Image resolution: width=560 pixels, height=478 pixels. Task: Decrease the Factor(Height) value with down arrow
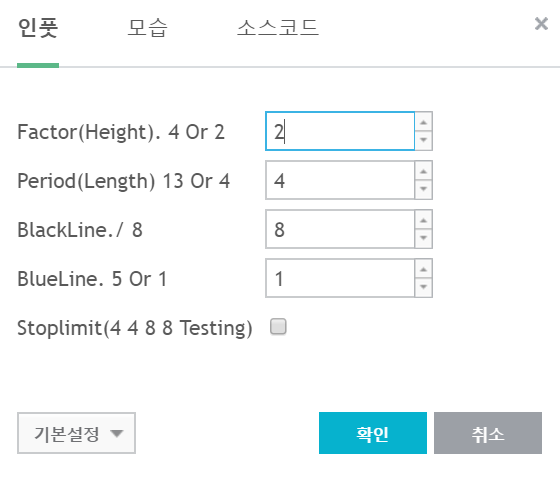tap(424, 140)
